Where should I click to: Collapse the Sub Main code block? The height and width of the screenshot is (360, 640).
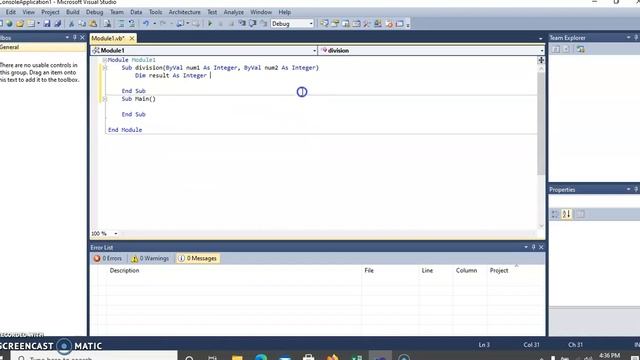tap(105, 99)
